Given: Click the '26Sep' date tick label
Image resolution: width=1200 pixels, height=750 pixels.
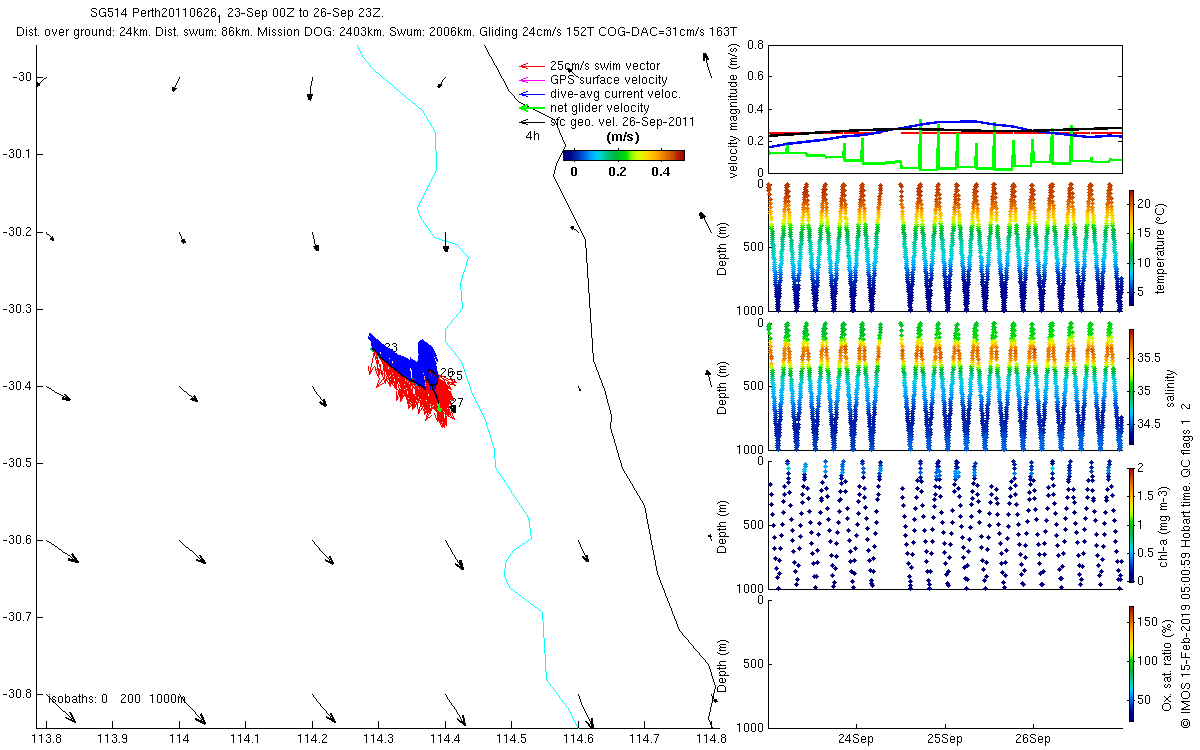Looking at the screenshot, I should (1033, 740).
